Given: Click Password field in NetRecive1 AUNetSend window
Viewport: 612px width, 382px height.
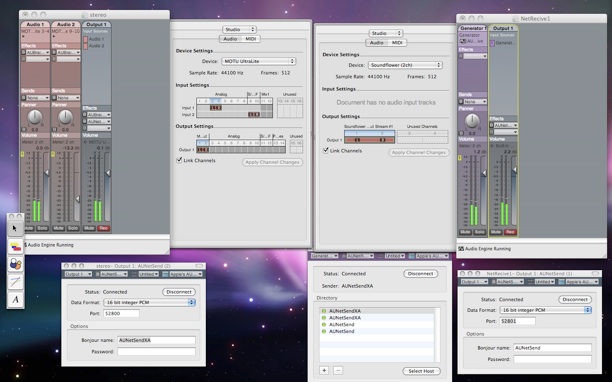Looking at the screenshot, I should click(552, 359).
